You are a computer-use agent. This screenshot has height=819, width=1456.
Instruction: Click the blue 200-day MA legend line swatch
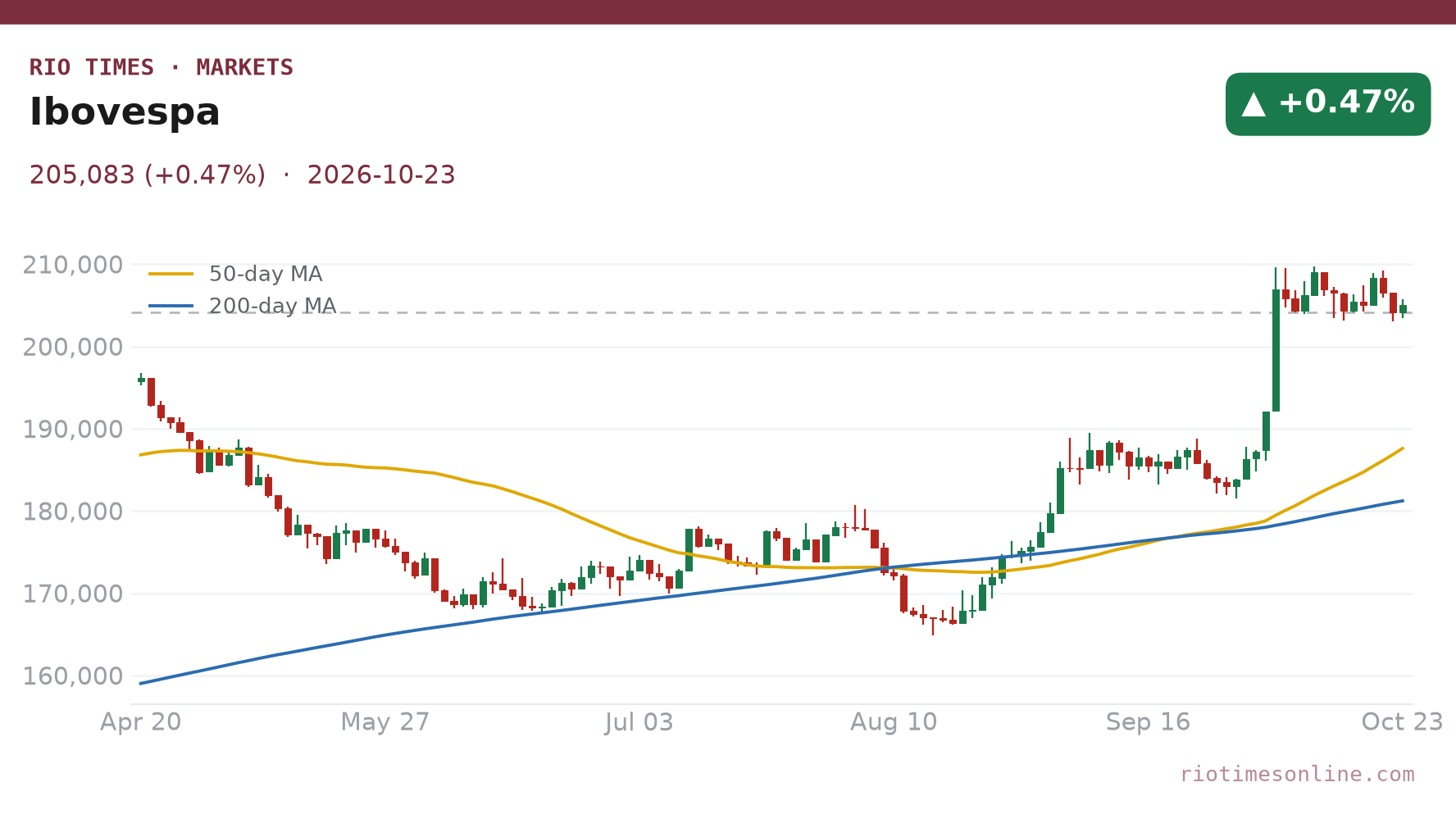tap(171, 306)
